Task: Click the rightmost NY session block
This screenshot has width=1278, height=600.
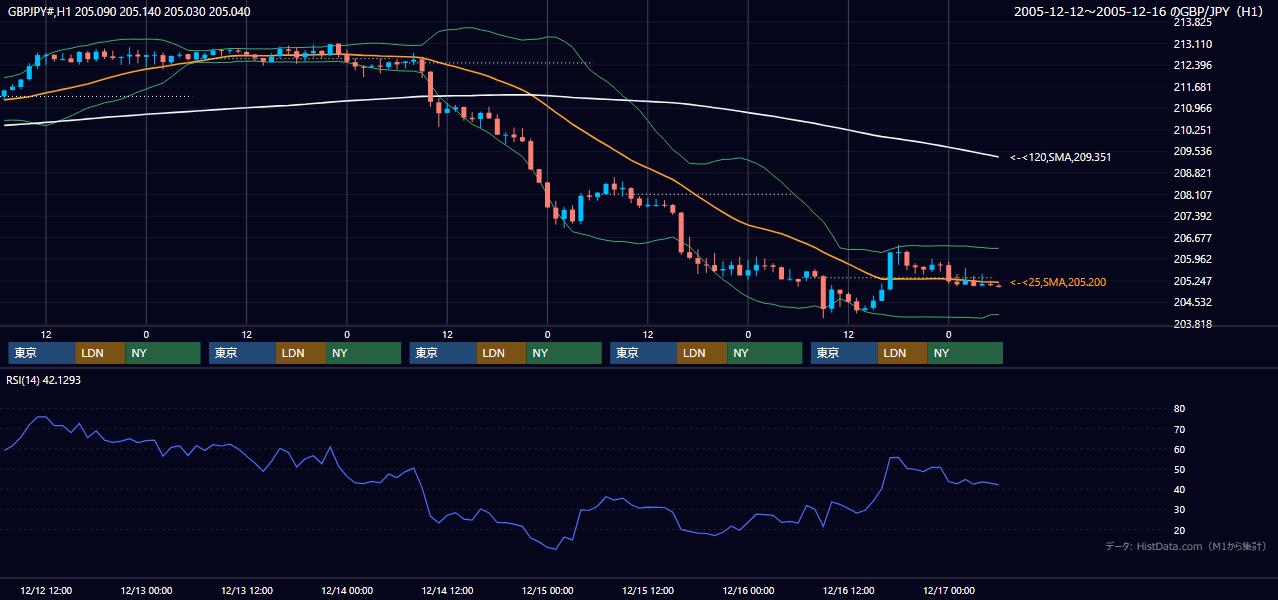Action: point(965,353)
